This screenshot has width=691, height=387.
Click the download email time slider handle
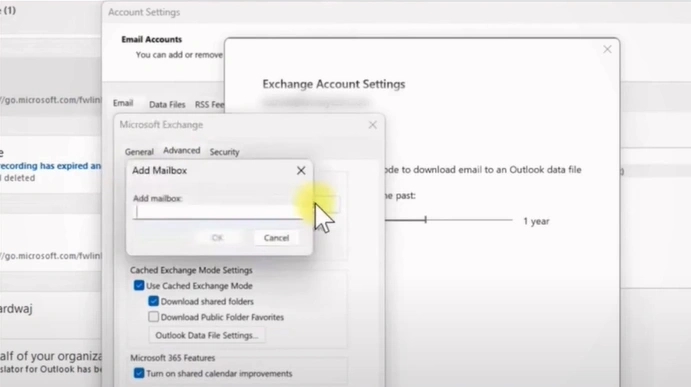(425, 220)
